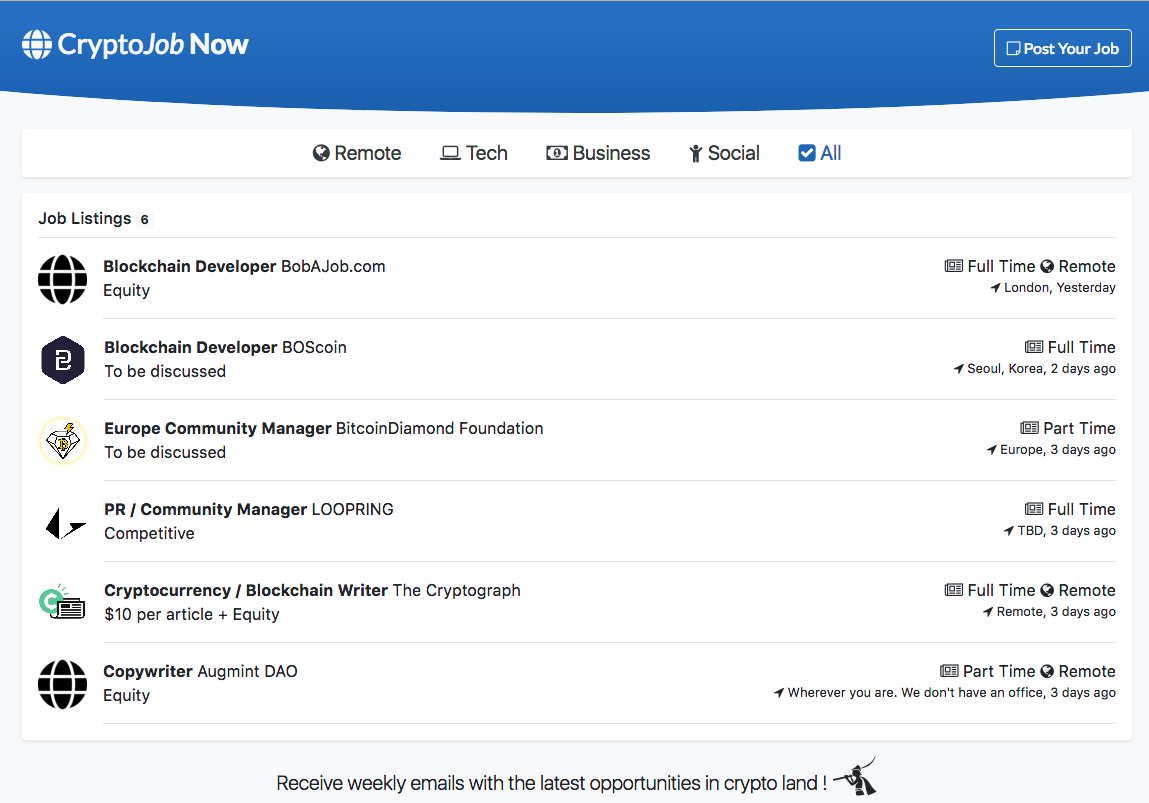Viewport: 1149px width, 803px height.
Task: Click the Augmint DAO globe logo
Action: coord(62,684)
